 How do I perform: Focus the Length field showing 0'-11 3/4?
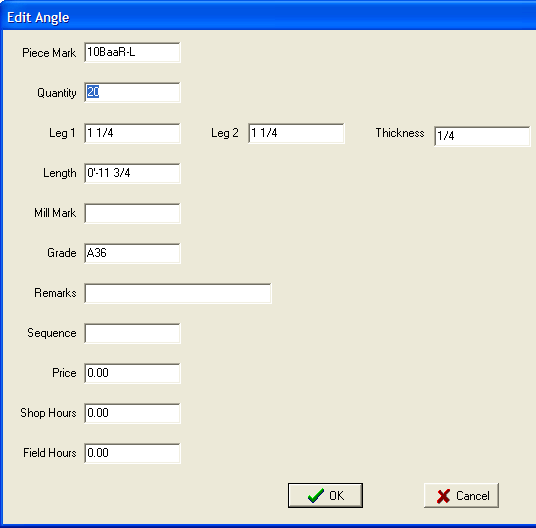(132, 173)
